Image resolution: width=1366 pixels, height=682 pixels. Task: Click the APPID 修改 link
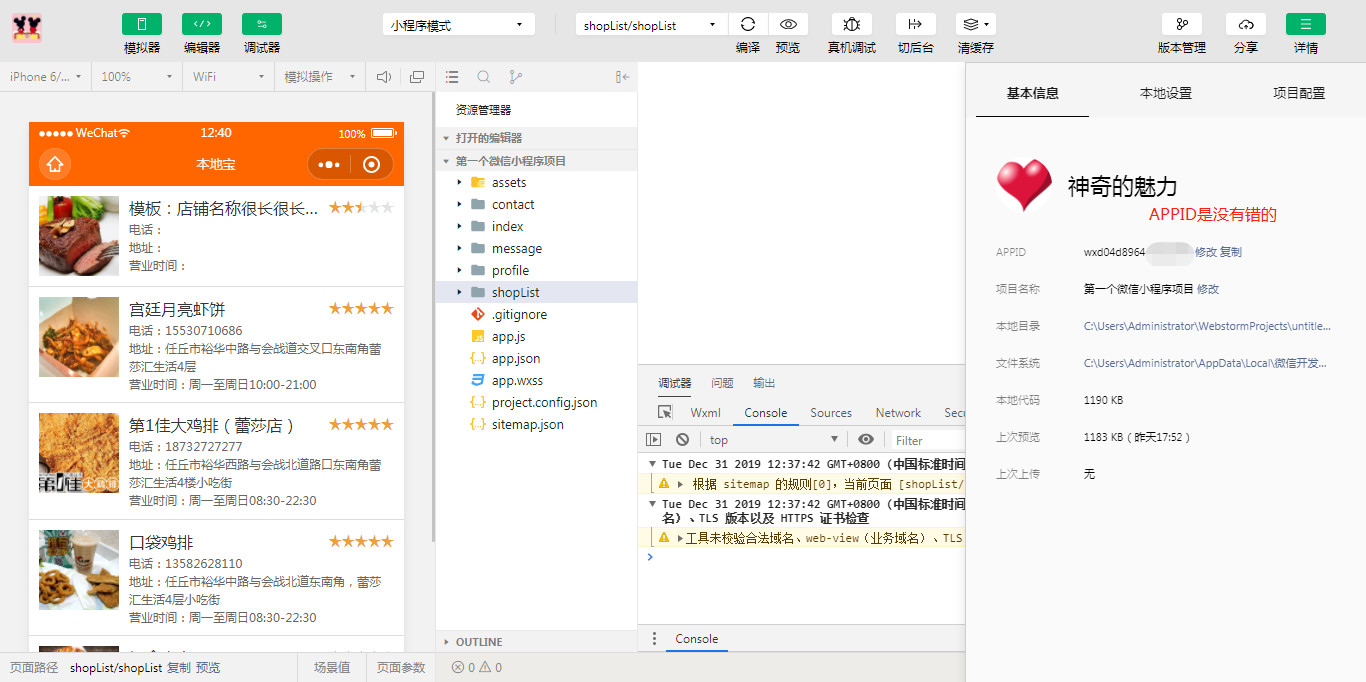(x=1206, y=252)
